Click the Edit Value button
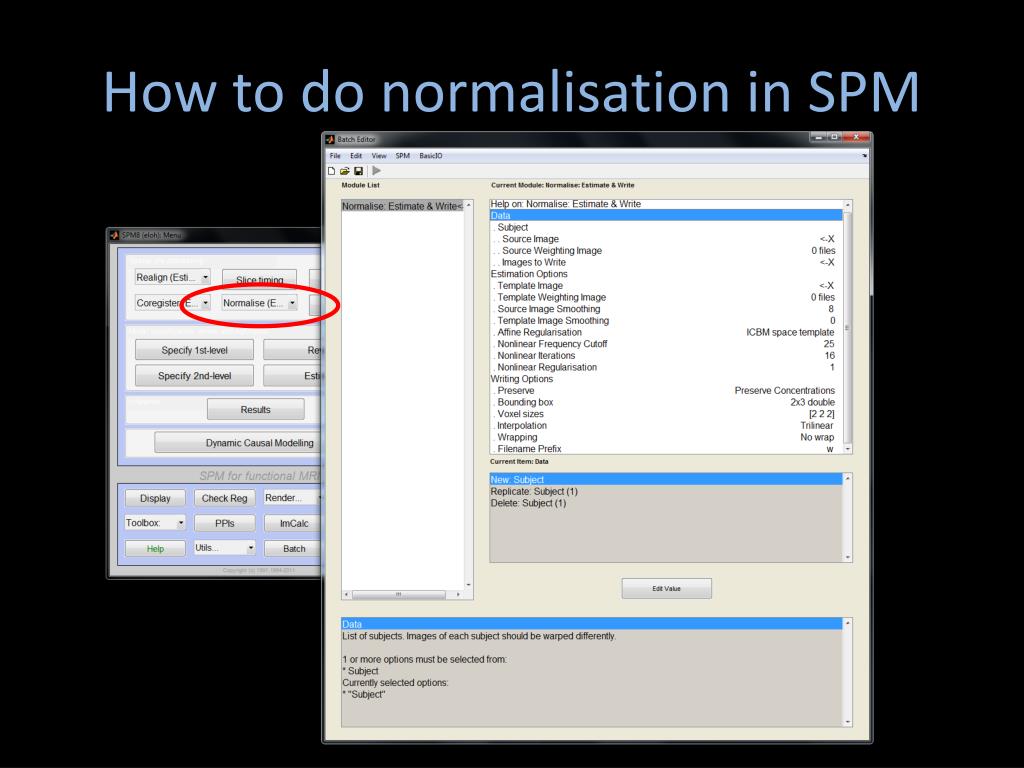 (666, 588)
